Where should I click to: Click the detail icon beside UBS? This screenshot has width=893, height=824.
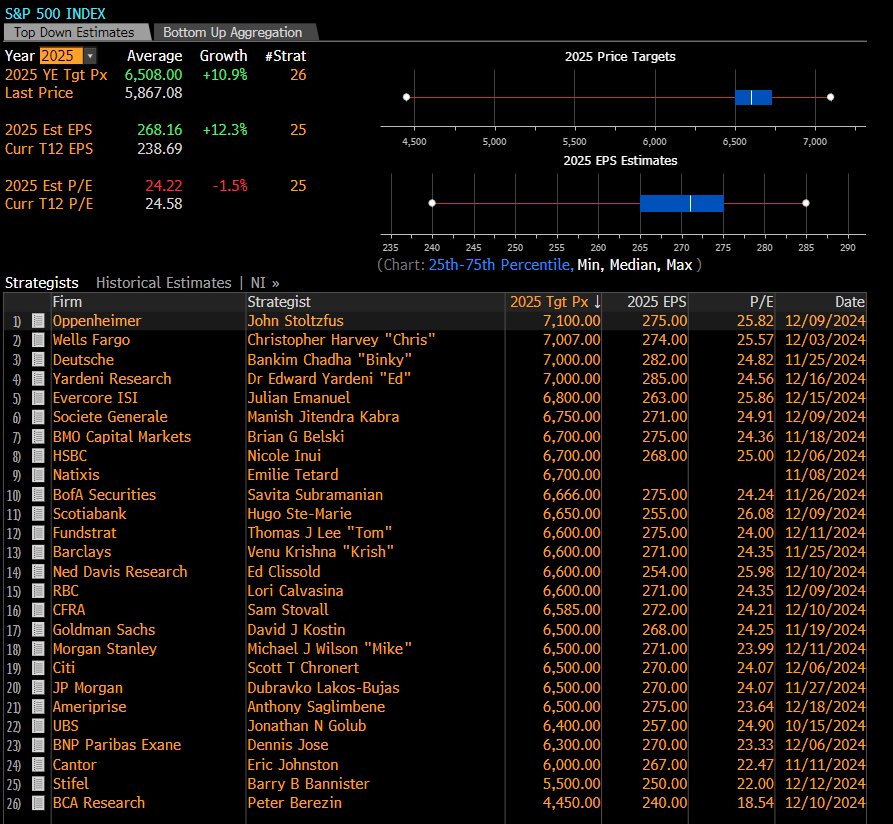coord(37,726)
